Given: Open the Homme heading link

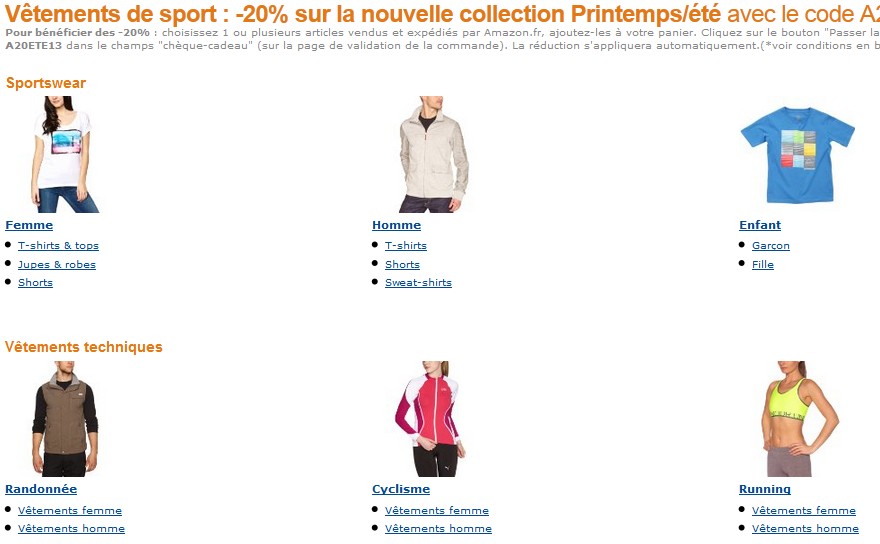Looking at the screenshot, I should tap(396, 225).
